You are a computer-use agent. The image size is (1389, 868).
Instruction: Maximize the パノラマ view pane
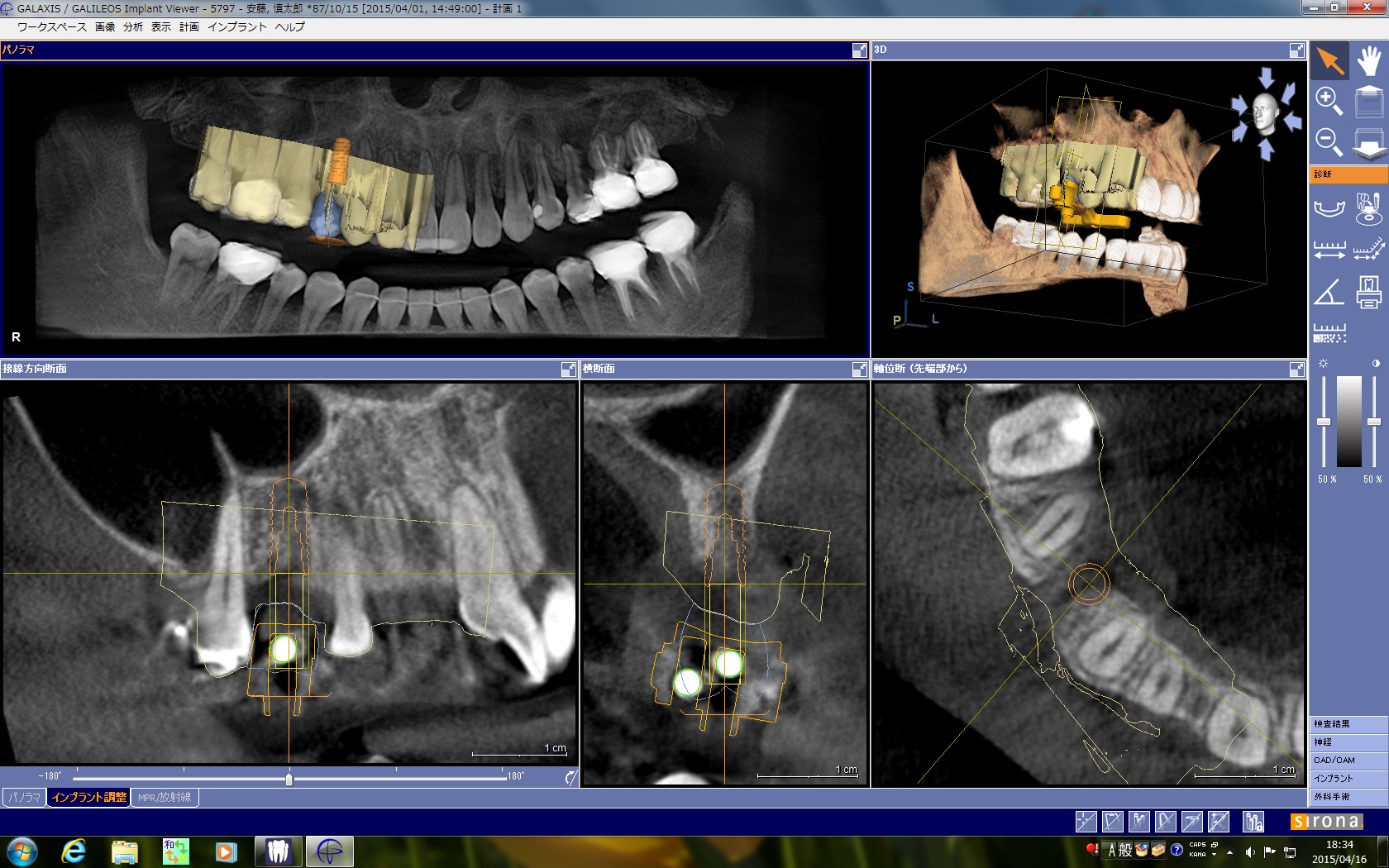click(859, 50)
